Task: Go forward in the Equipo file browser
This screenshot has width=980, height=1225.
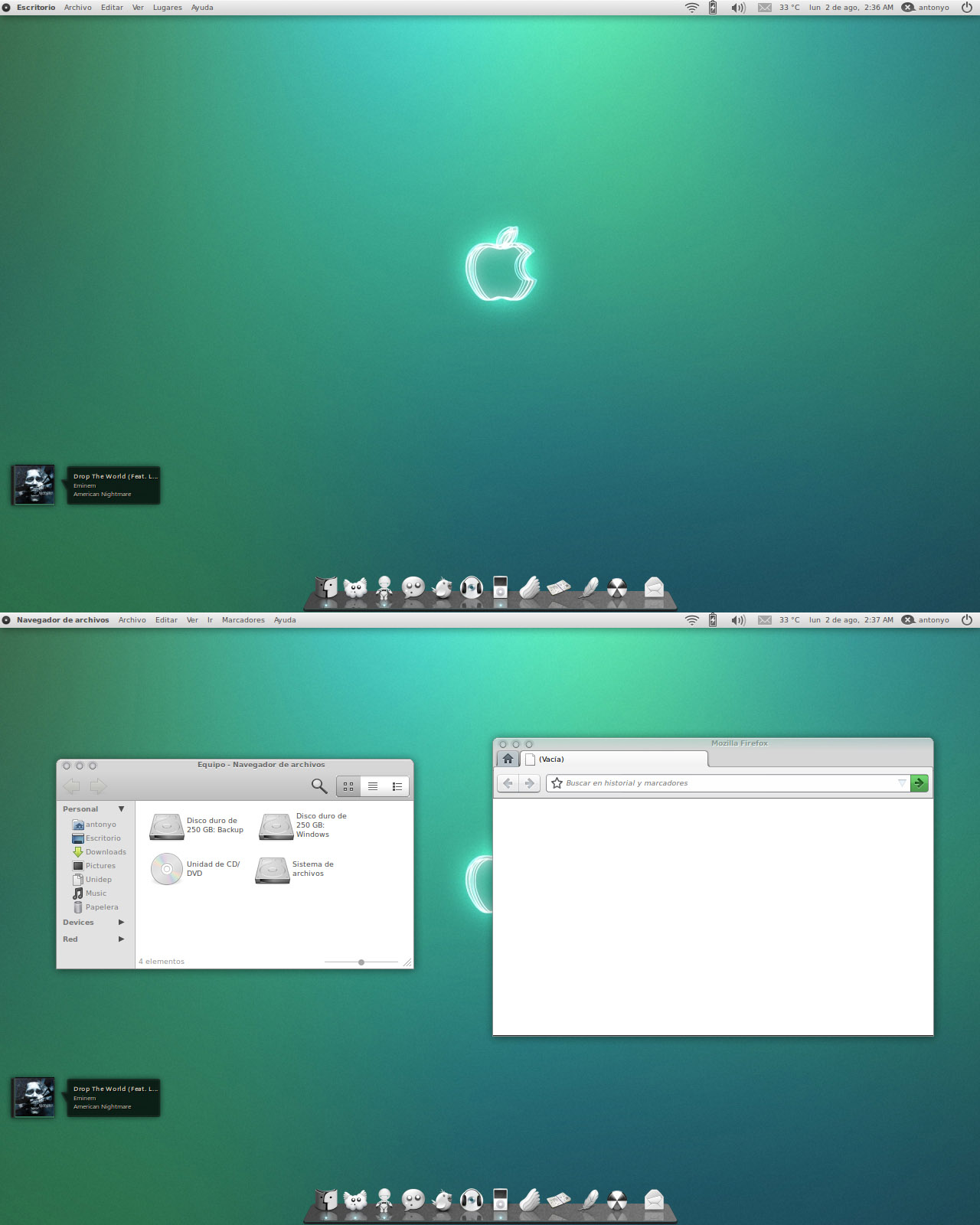Action: click(98, 786)
